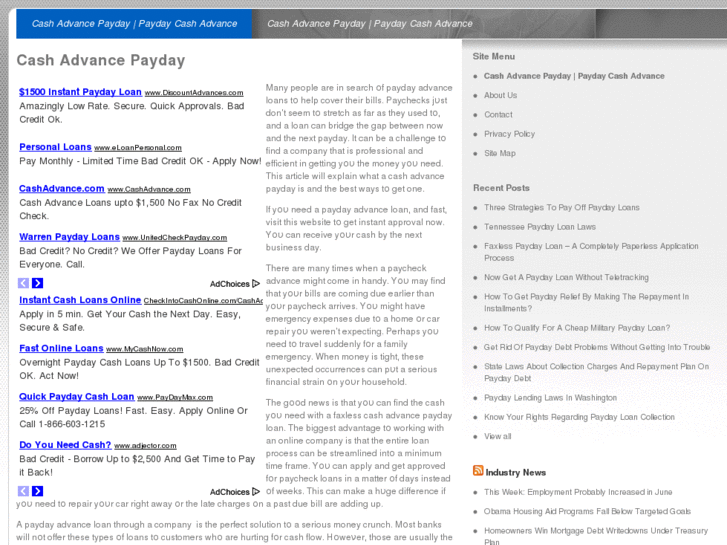This screenshot has width=727, height=545.
Task: Click the Recent Posts heading
Action: (501, 188)
